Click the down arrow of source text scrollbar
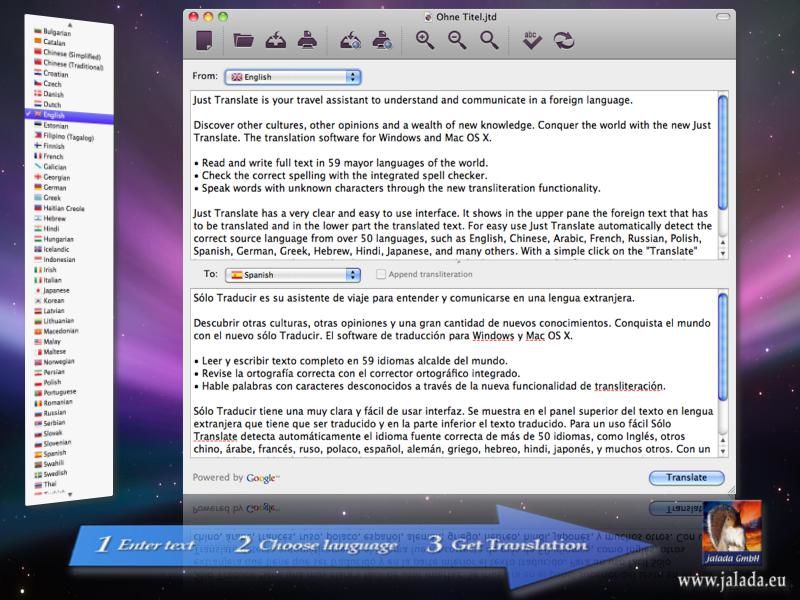Image resolution: width=800 pixels, height=600 pixels. tap(722, 253)
